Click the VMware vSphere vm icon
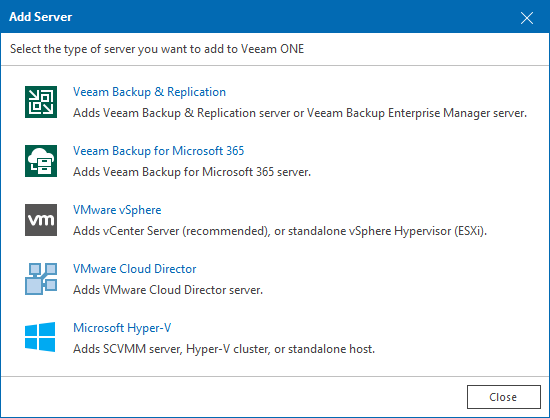The height and width of the screenshot is (418, 550). click(x=41, y=220)
